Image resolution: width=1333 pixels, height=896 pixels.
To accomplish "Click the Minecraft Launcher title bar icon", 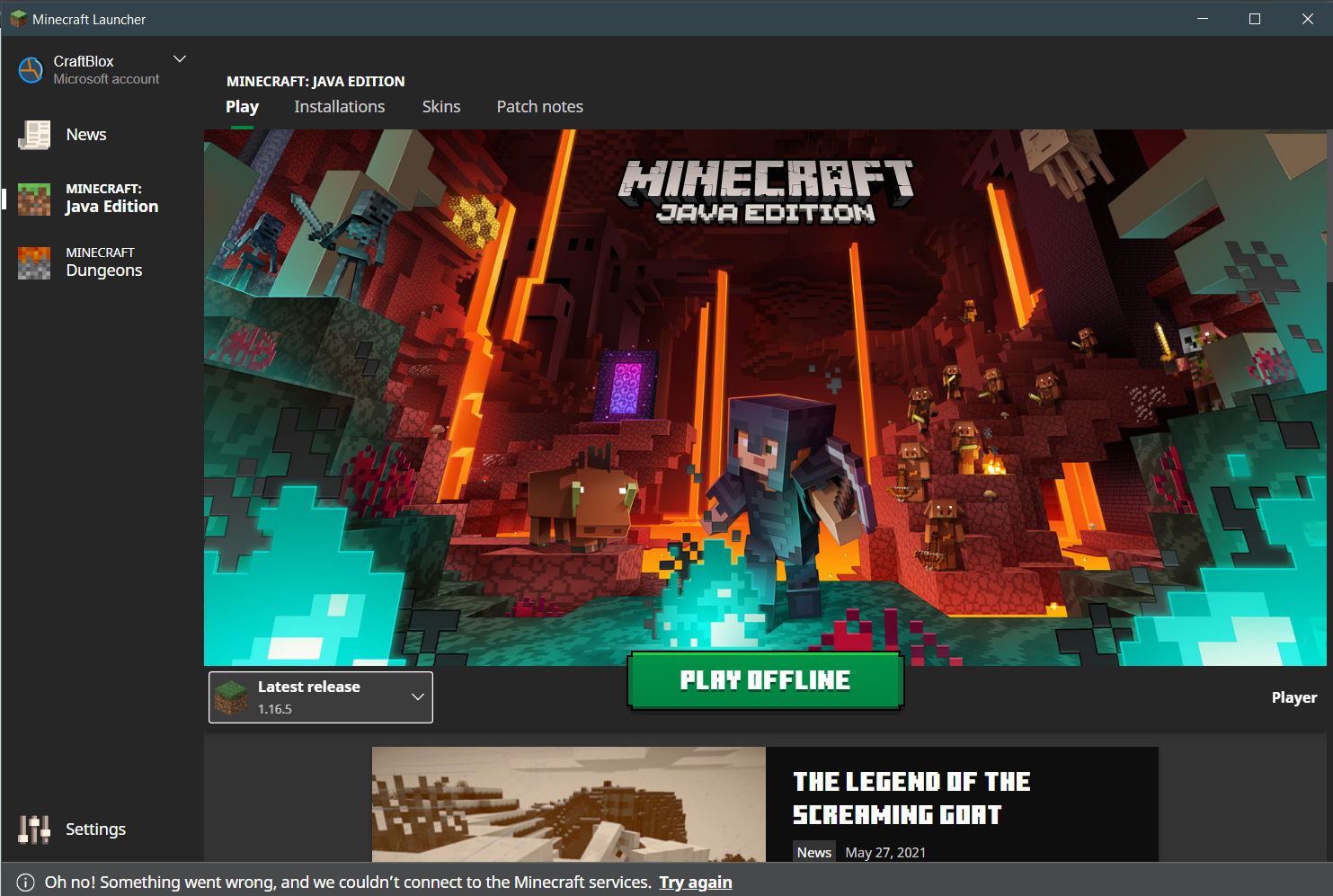I will coord(18,19).
